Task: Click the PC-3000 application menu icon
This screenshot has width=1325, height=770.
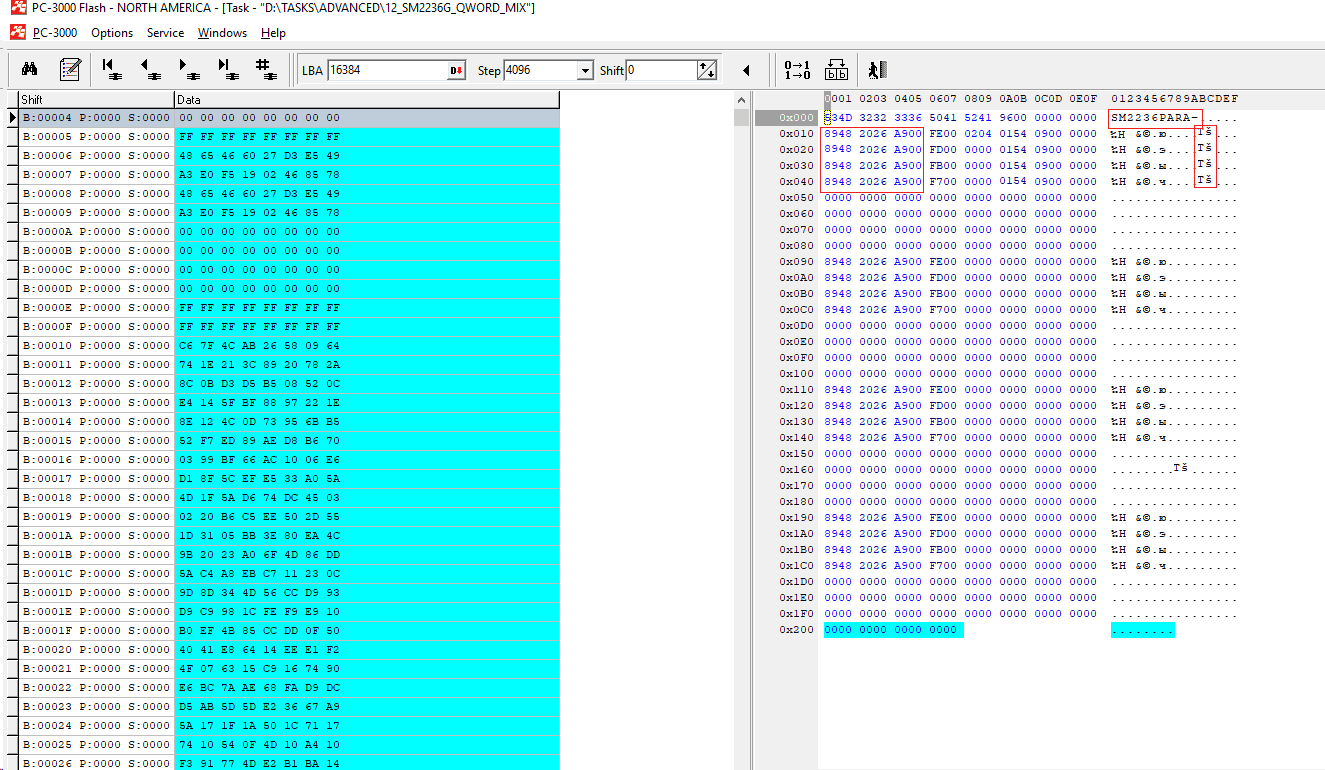Action: click(18, 32)
